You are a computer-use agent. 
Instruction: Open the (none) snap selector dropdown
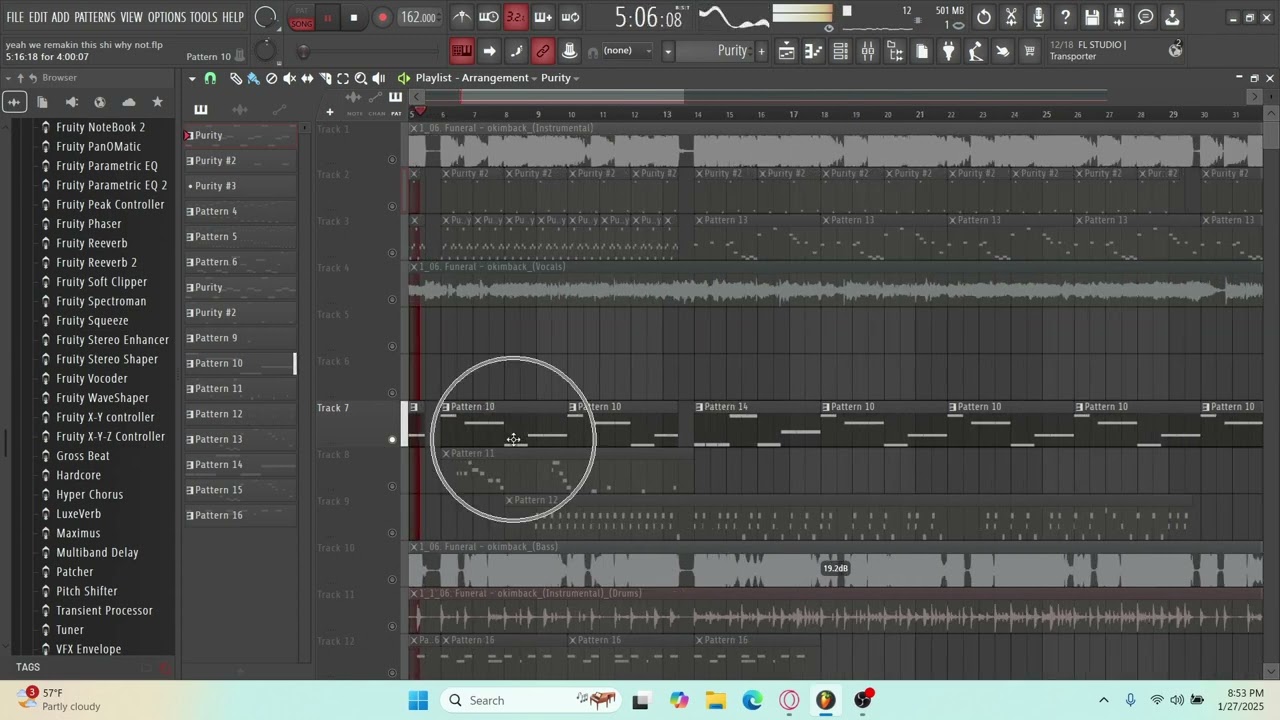pyautogui.click(x=626, y=51)
